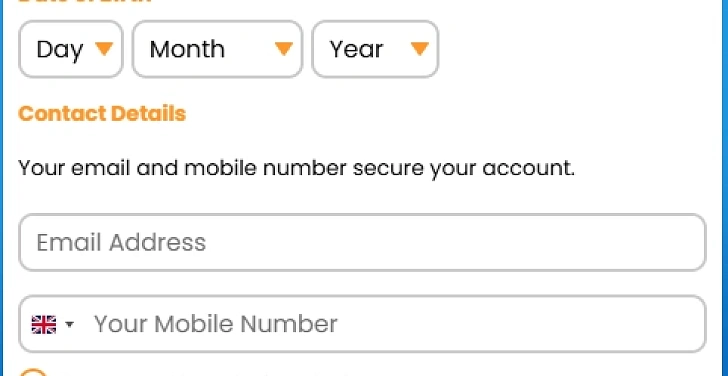Click the Month label text
The width and height of the screenshot is (728, 376).
pyautogui.click(x=187, y=49)
